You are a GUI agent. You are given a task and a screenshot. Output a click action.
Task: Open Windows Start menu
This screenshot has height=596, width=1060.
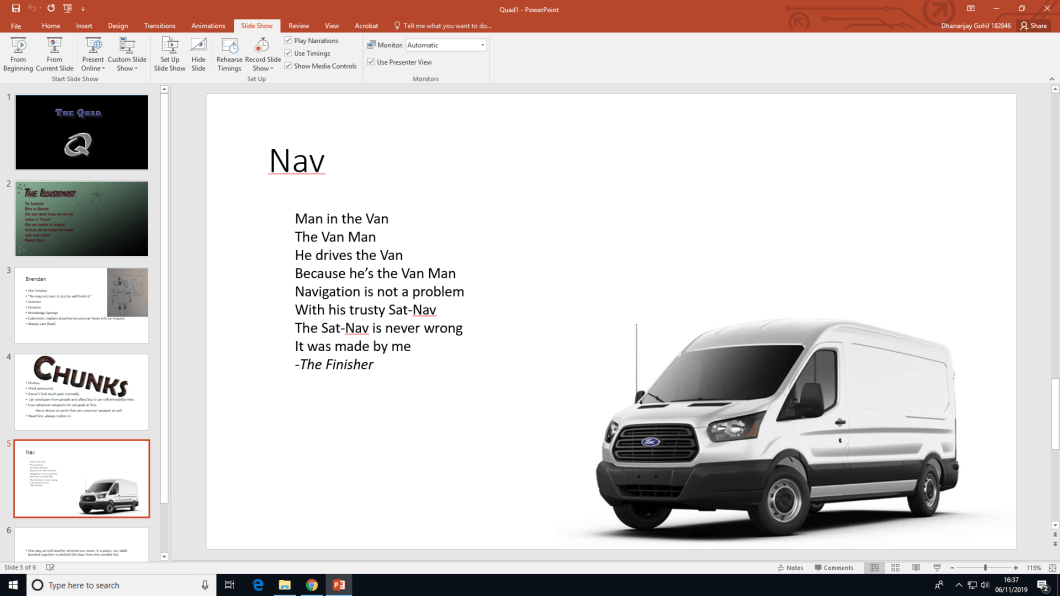(13, 585)
